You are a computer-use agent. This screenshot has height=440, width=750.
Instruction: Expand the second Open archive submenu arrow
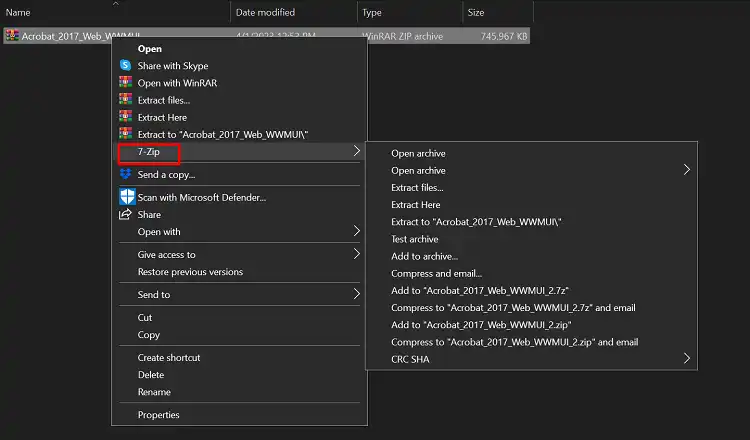pos(687,170)
